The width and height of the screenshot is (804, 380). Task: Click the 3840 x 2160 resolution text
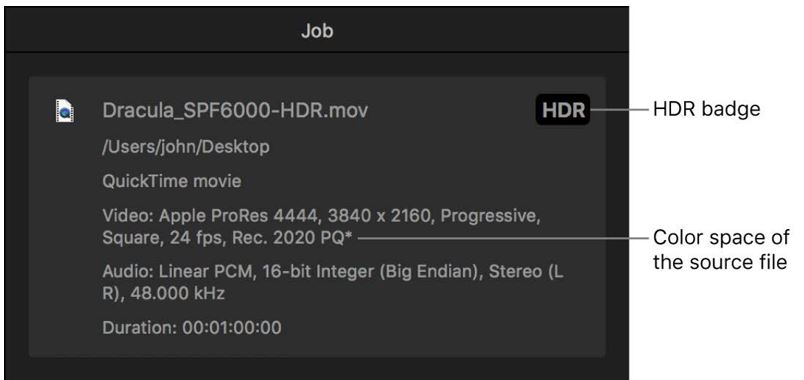pos(378,216)
